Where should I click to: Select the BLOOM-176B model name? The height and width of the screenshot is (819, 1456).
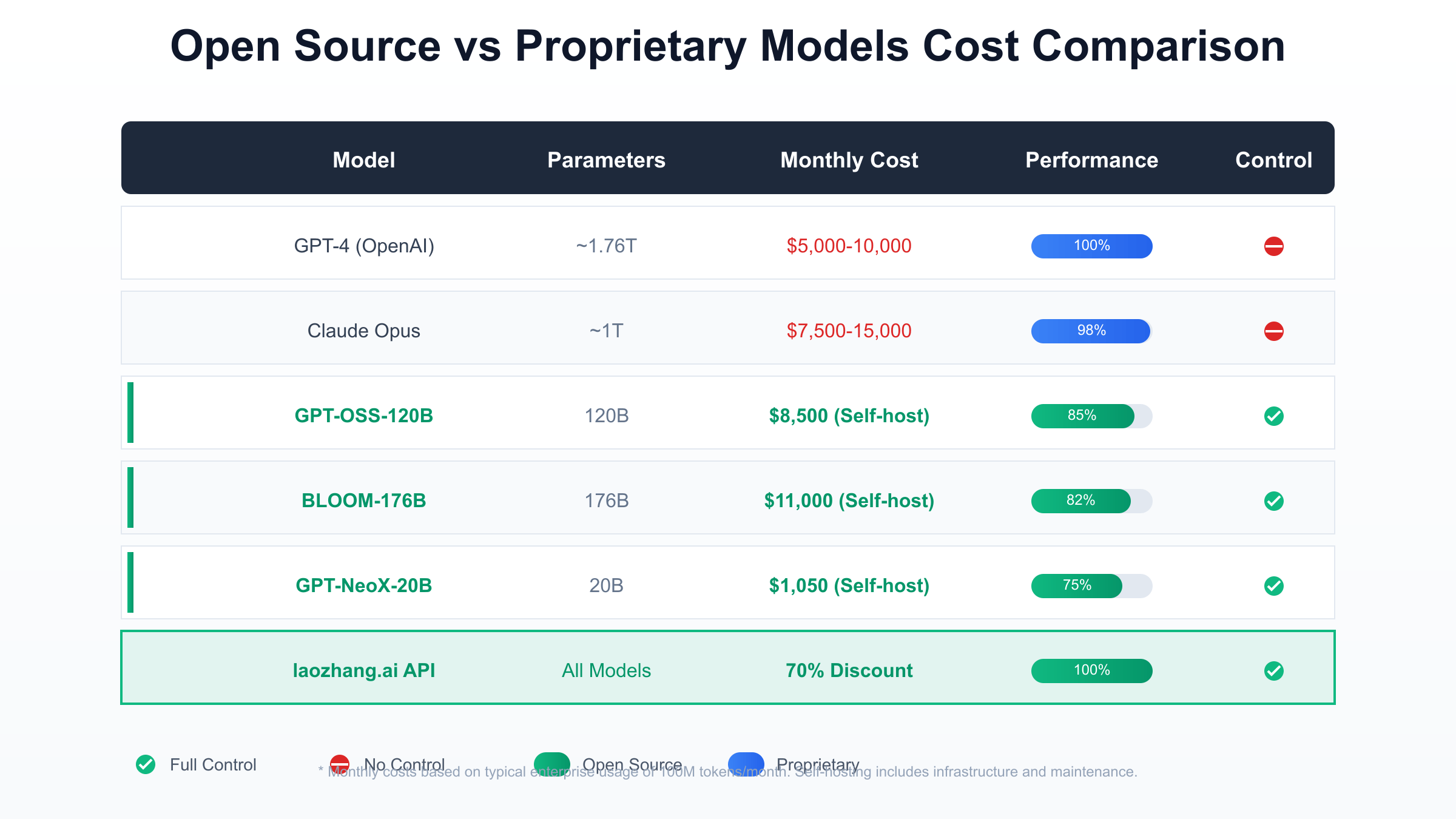click(364, 500)
